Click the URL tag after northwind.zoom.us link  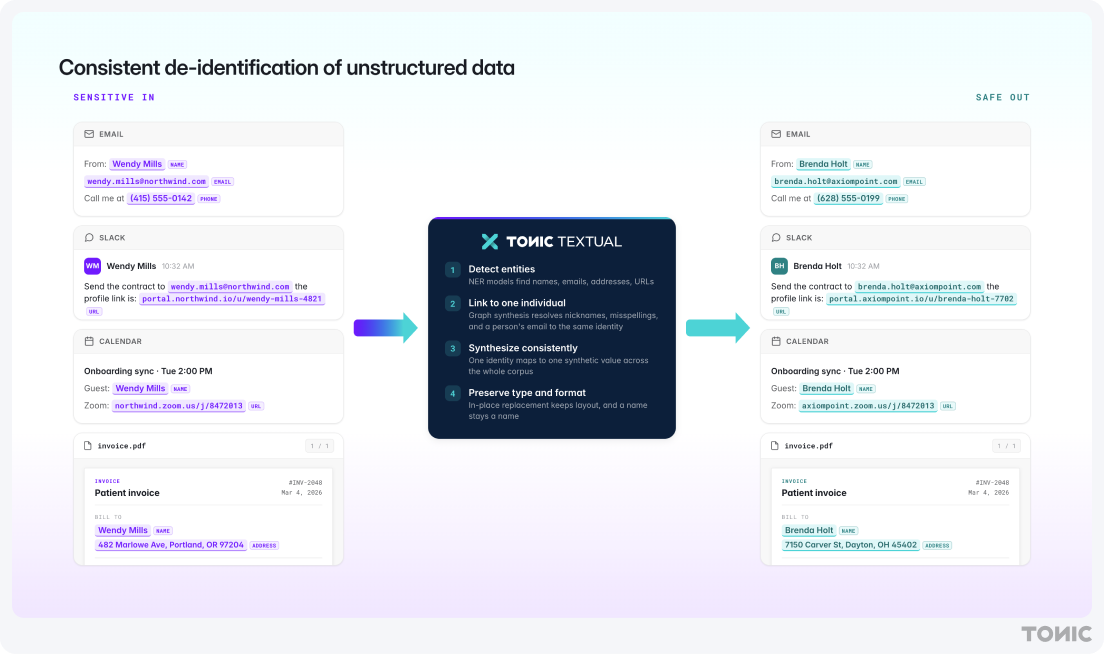(256, 406)
